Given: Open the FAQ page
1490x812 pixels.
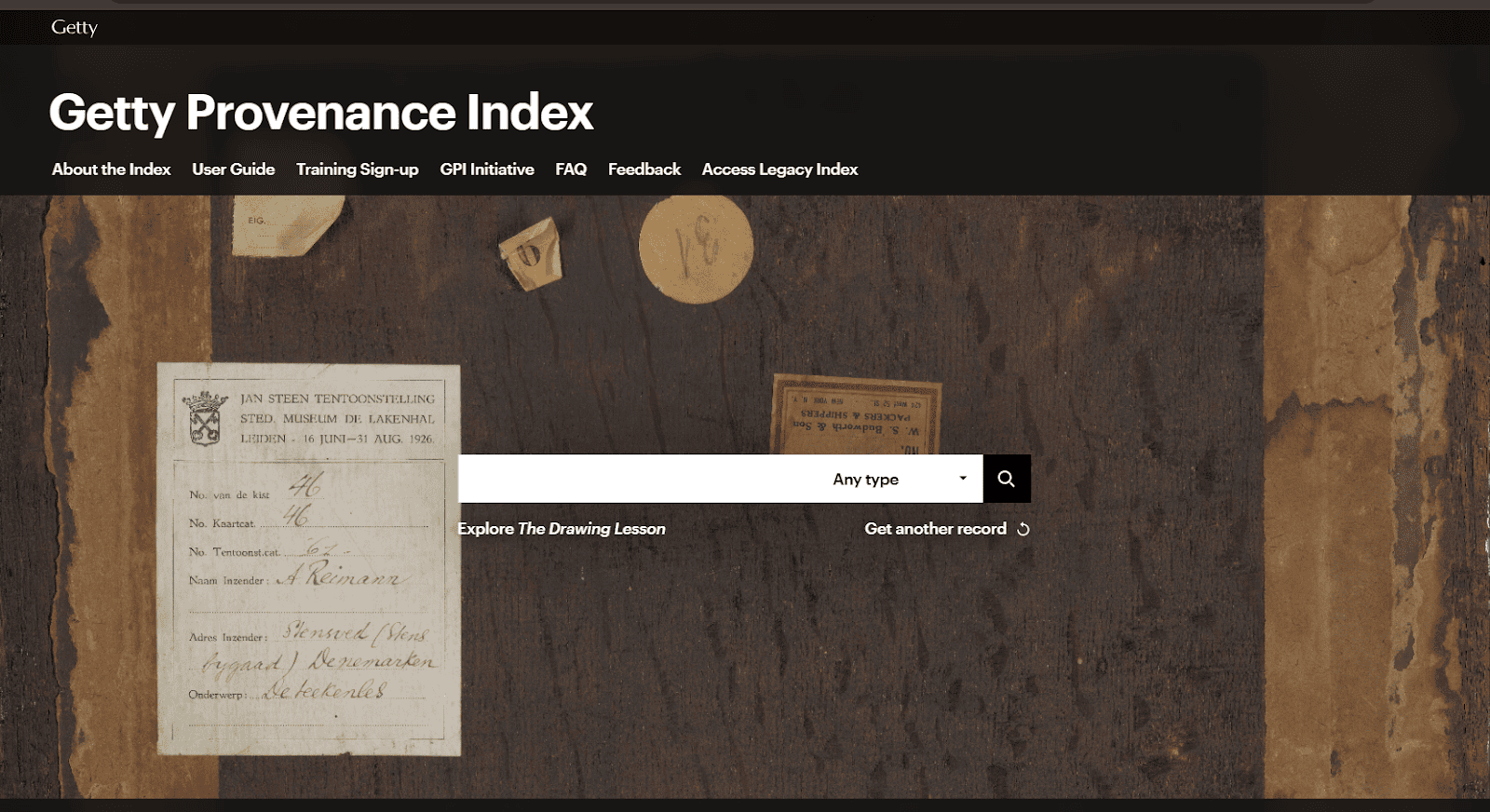Looking at the screenshot, I should [571, 169].
